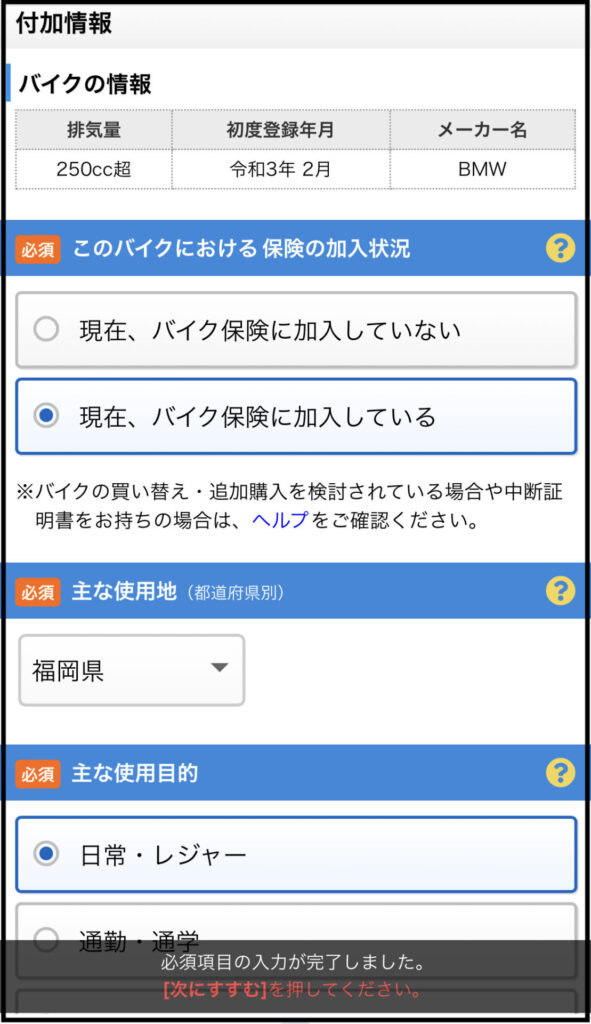Open help icon for 主な使用地

tap(560, 590)
